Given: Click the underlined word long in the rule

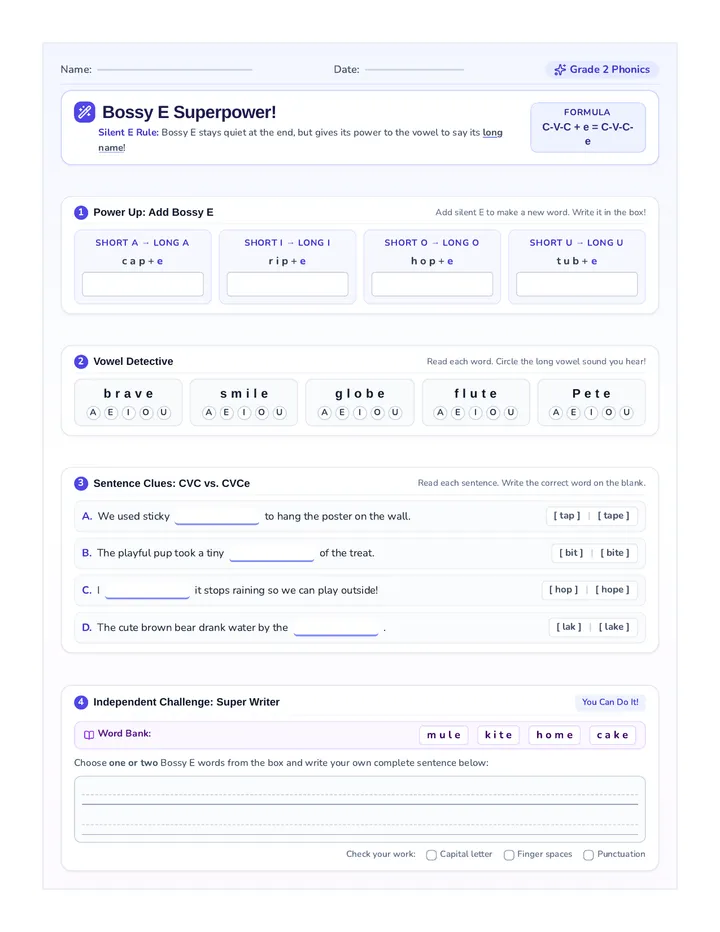Looking at the screenshot, I should point(492,133).
